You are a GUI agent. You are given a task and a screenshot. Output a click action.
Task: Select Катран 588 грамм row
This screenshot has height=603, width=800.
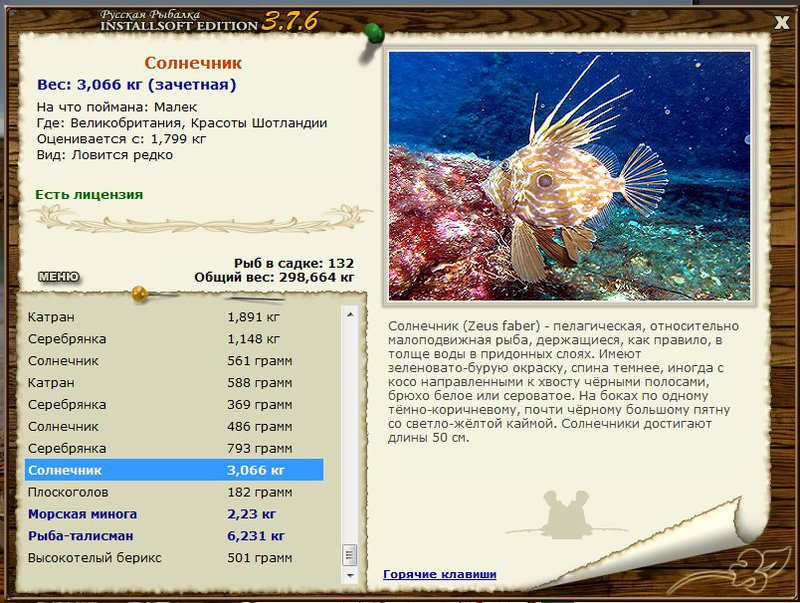tap(174, 383)
